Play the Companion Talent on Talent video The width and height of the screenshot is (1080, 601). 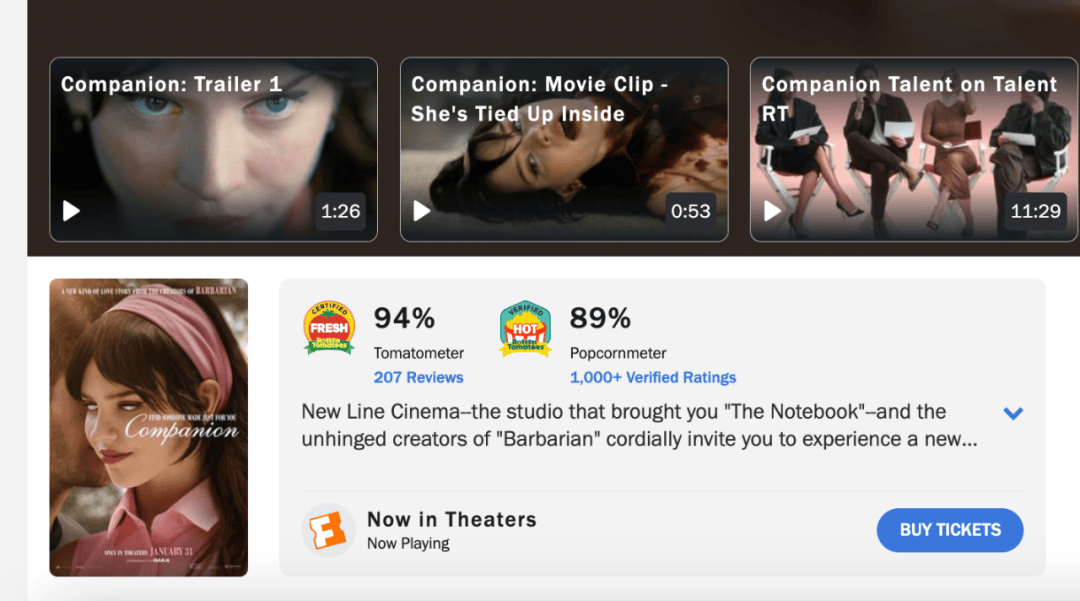(x=772, y=211)
